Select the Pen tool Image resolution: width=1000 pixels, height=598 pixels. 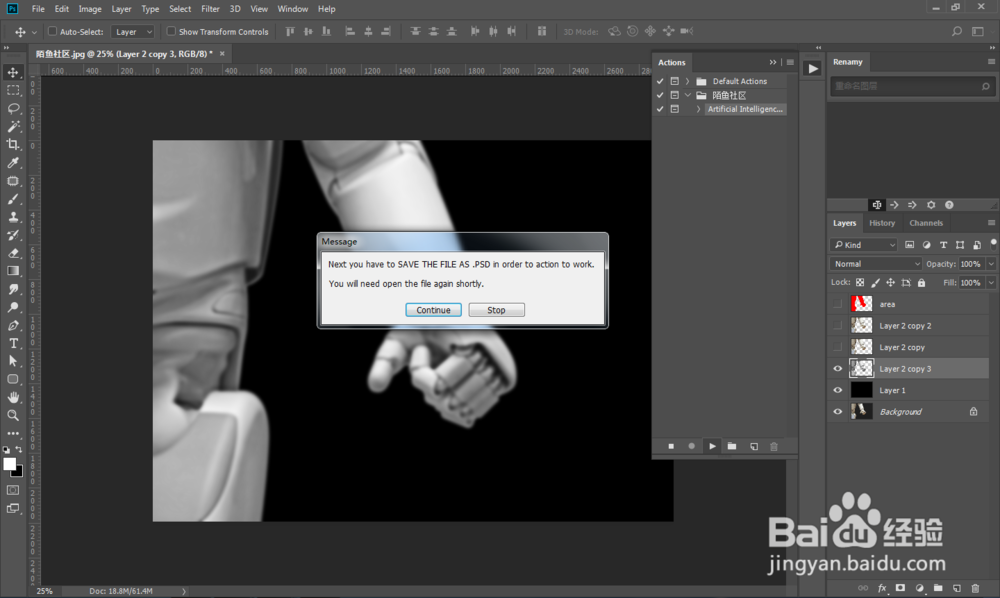tap(13, 325)
